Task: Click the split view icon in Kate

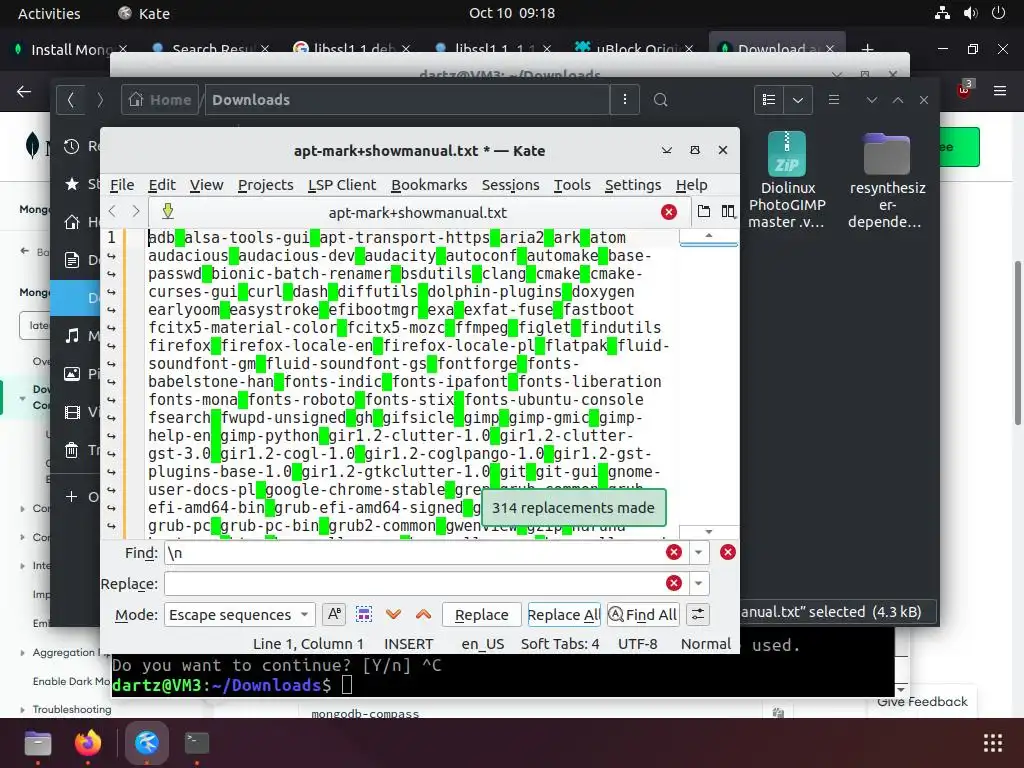Action: click(x=728, y=212)
